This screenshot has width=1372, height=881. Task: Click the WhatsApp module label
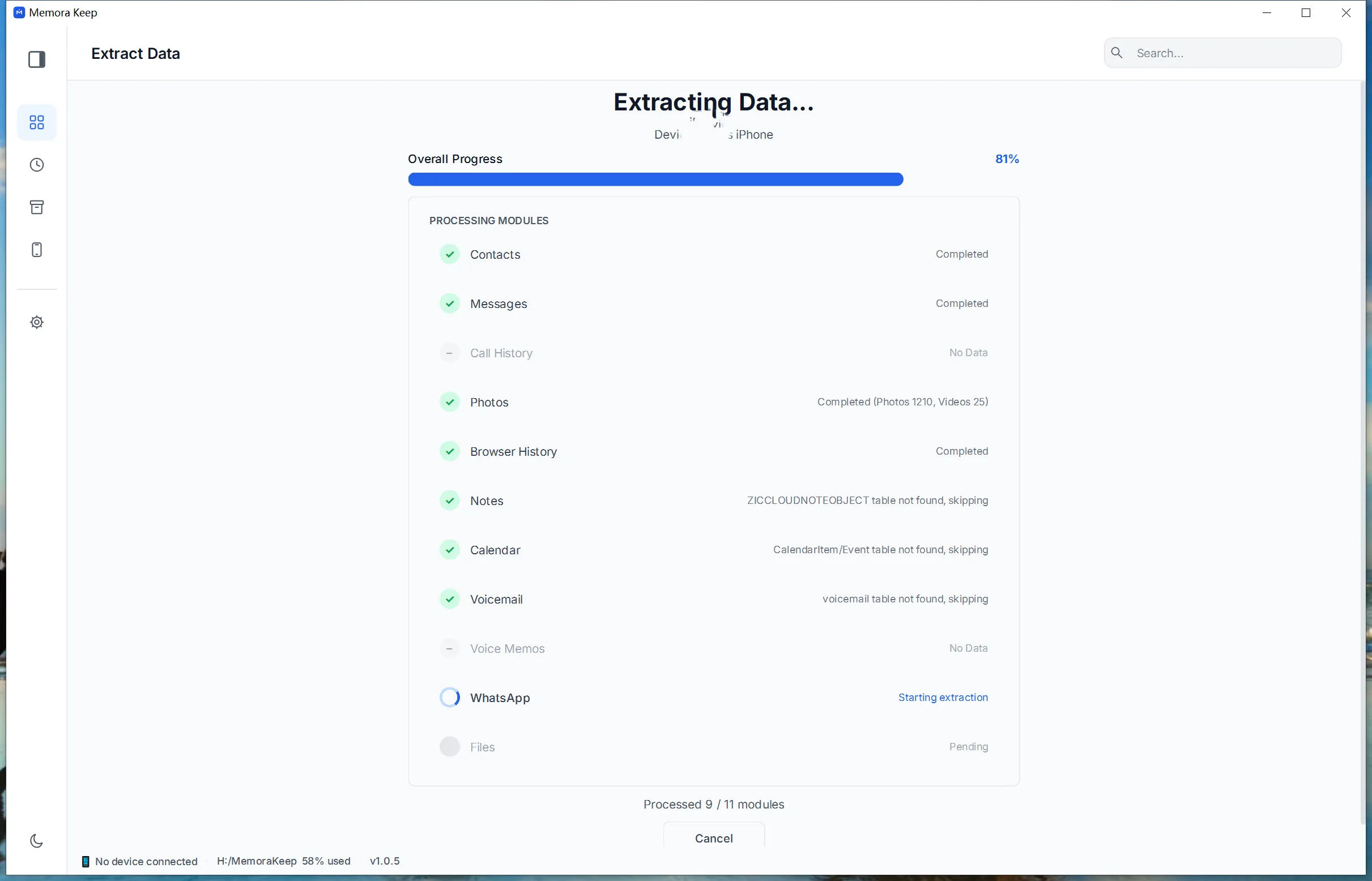click(x=500, y=698)
